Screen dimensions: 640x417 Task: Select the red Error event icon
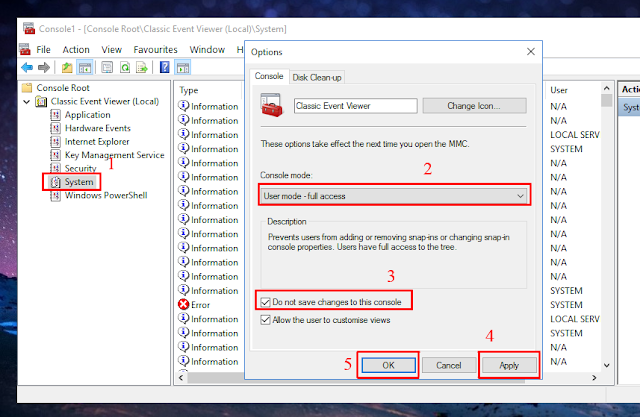(184, 305)
